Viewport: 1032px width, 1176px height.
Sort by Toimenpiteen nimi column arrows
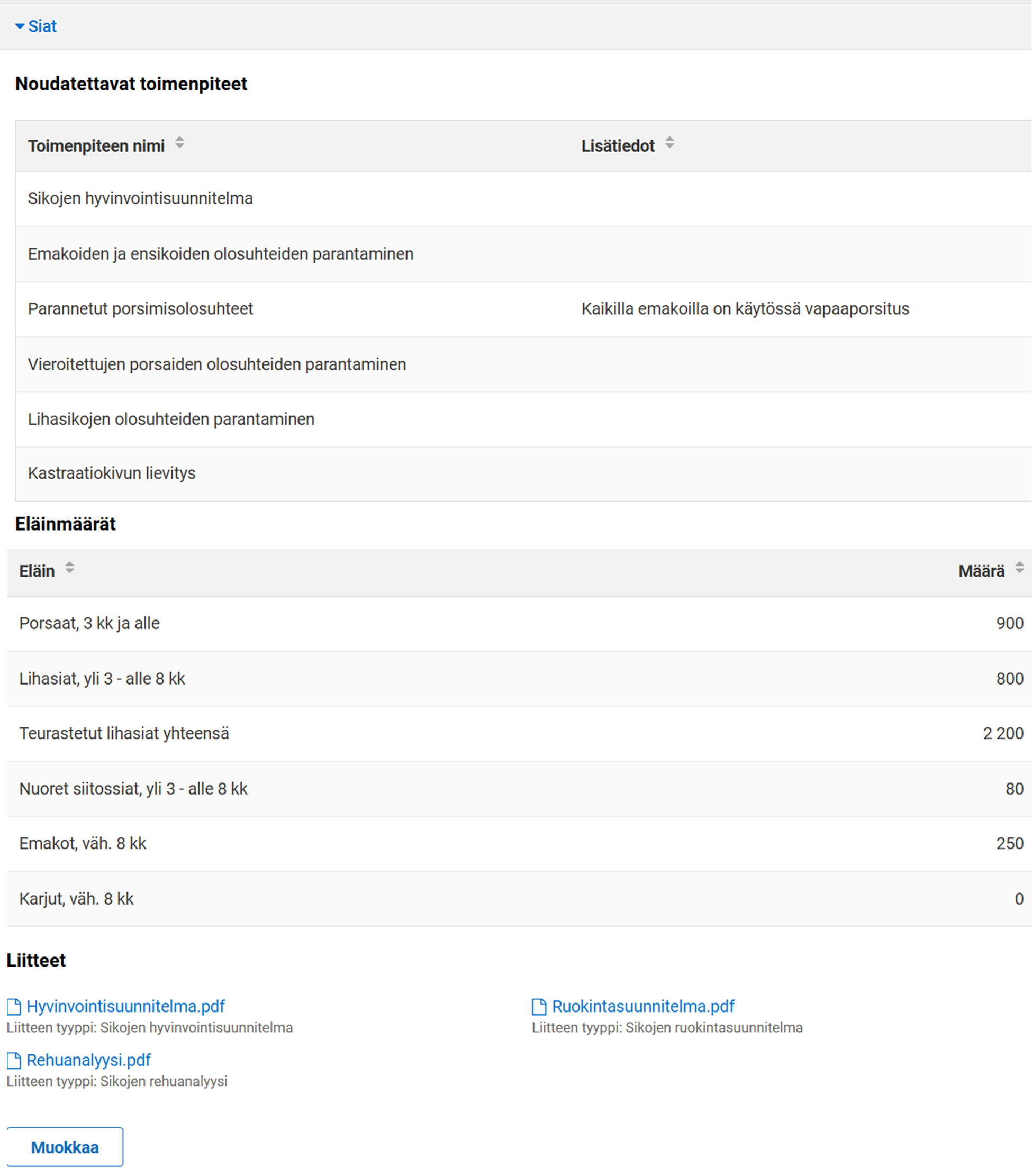(x=179, y=143)
